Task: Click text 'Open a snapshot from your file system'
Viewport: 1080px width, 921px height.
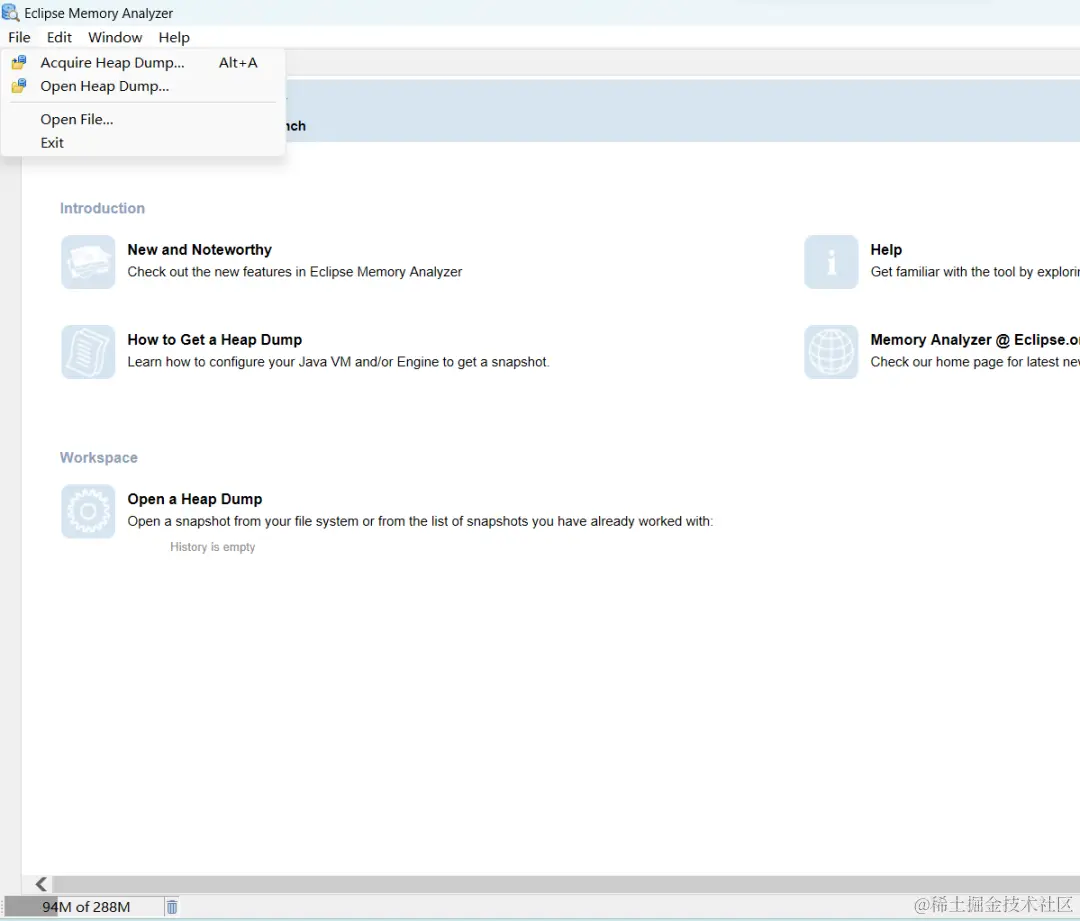Action: click(x=243, y=521)
